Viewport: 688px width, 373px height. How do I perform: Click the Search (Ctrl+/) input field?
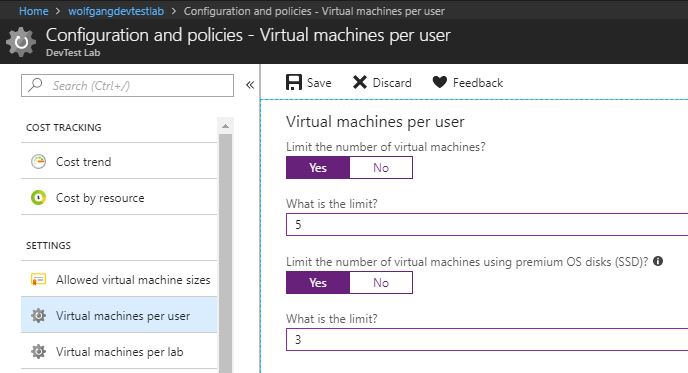coord(127,85)
